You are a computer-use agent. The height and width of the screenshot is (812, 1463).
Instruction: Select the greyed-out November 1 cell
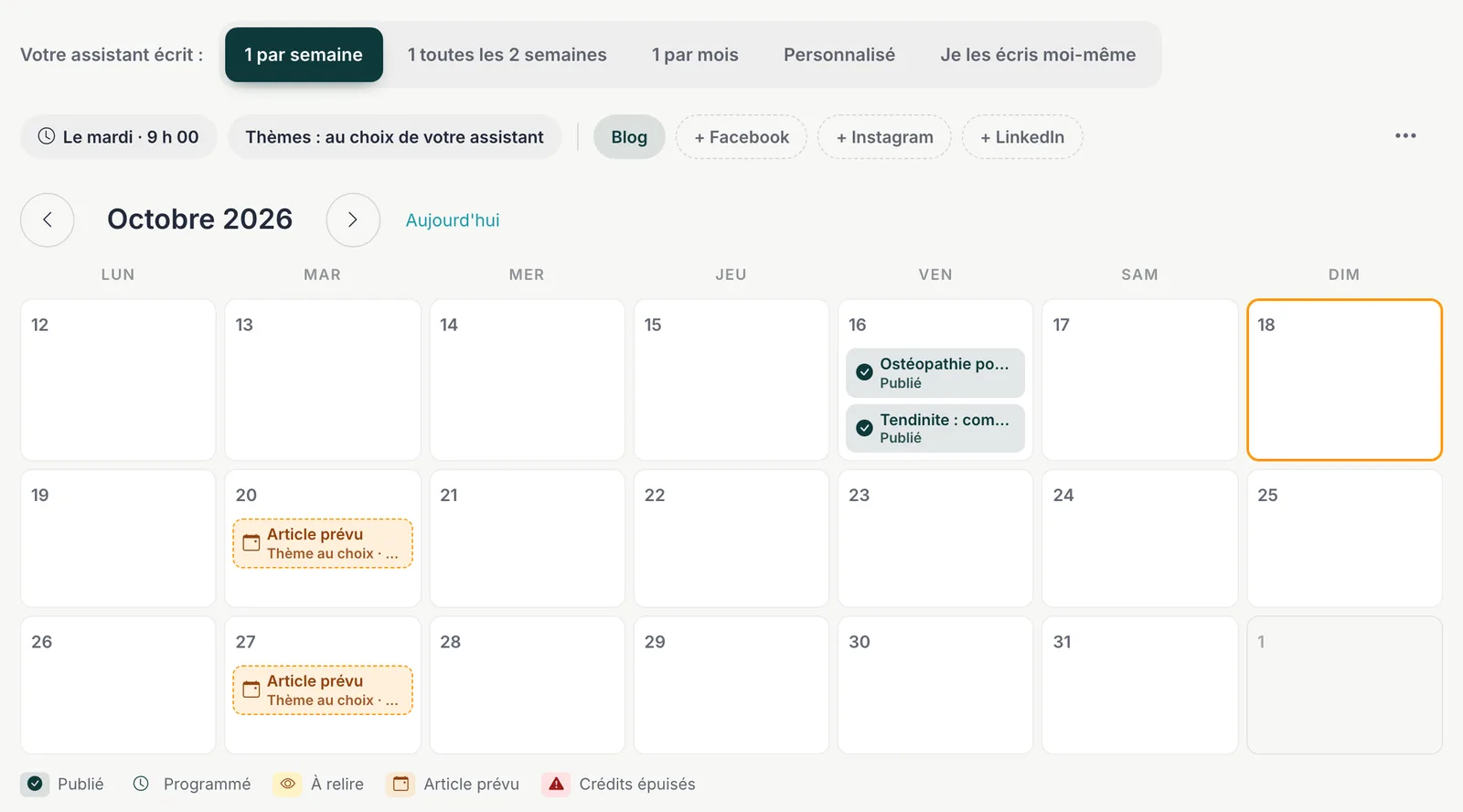coord(1344,685)
